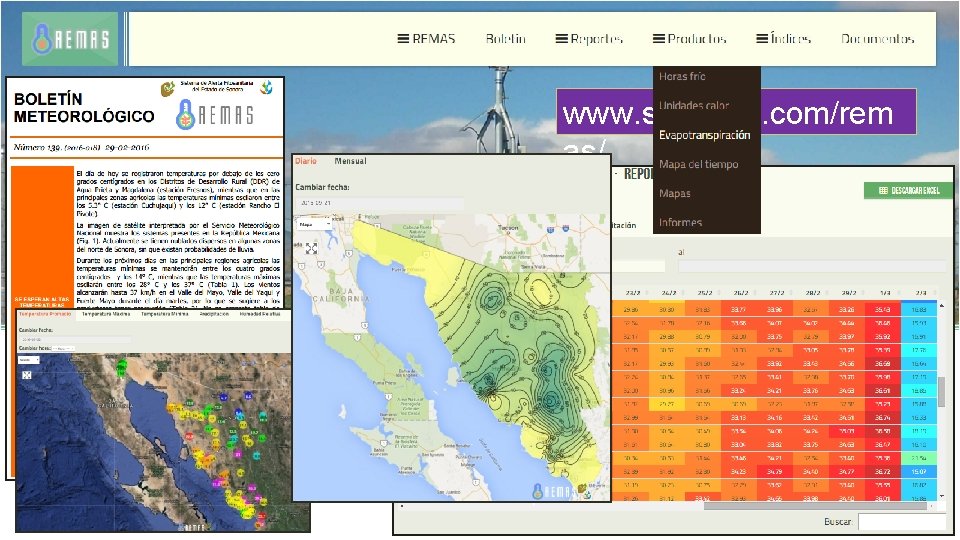This screenshot has width=960, height=540.
Task: Sort by the 23/2 column header
Action: pyautogui.click(x=632, y=293)
